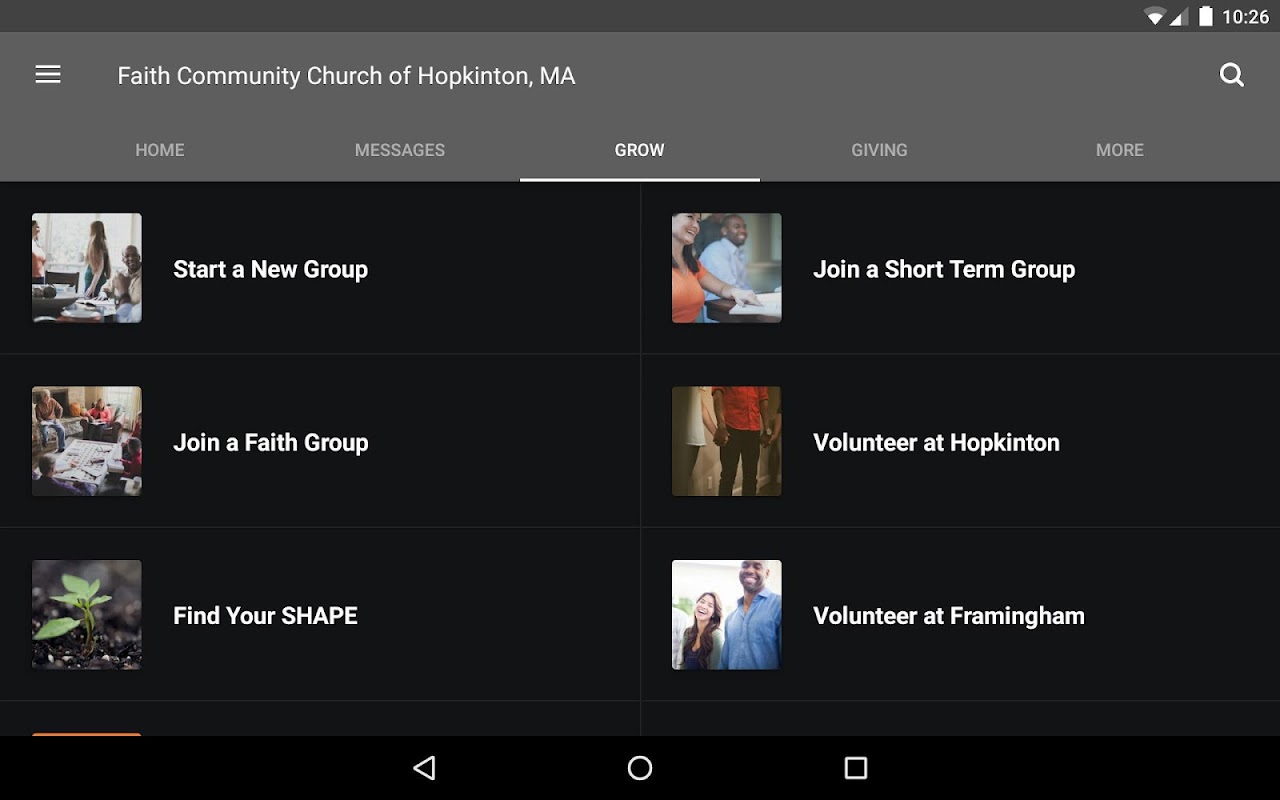Choose Join a Short Term Group
Screen dimensions: 1280x800
[x=944, y=269]
